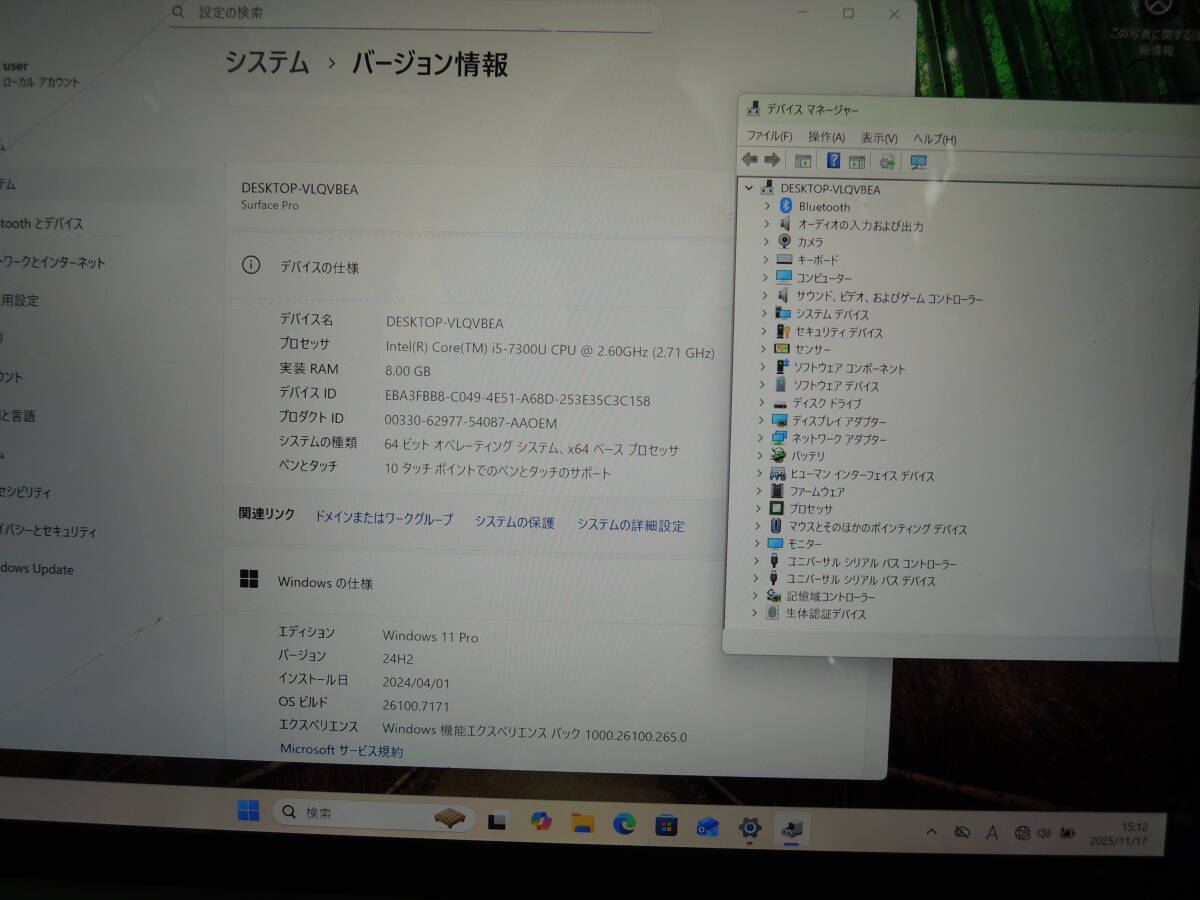This screenshot has height=900, width=1200.
Task: Select the セキュリティ デバイス tree item
Action: 838,332
